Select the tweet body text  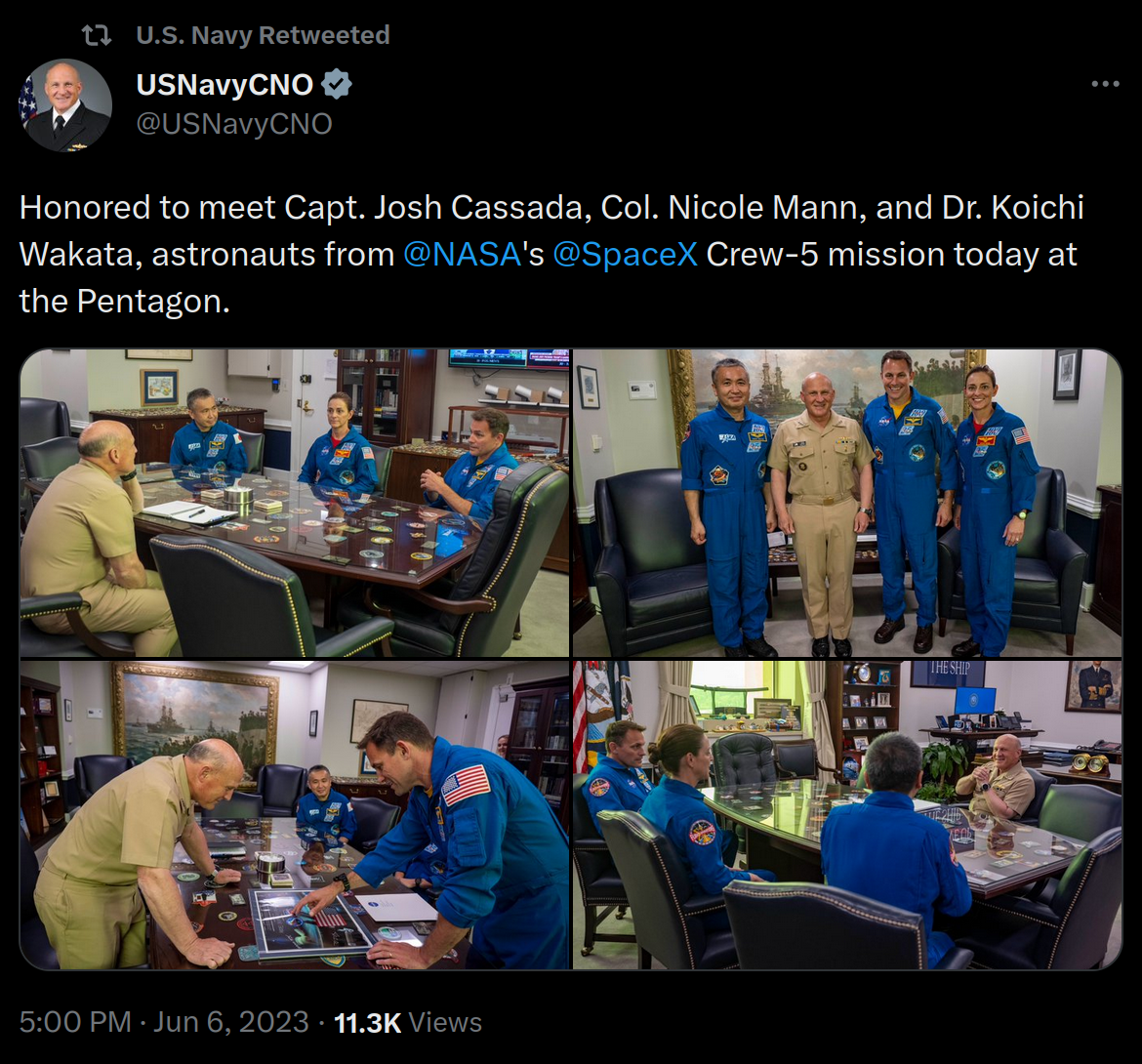coord(552,254)
